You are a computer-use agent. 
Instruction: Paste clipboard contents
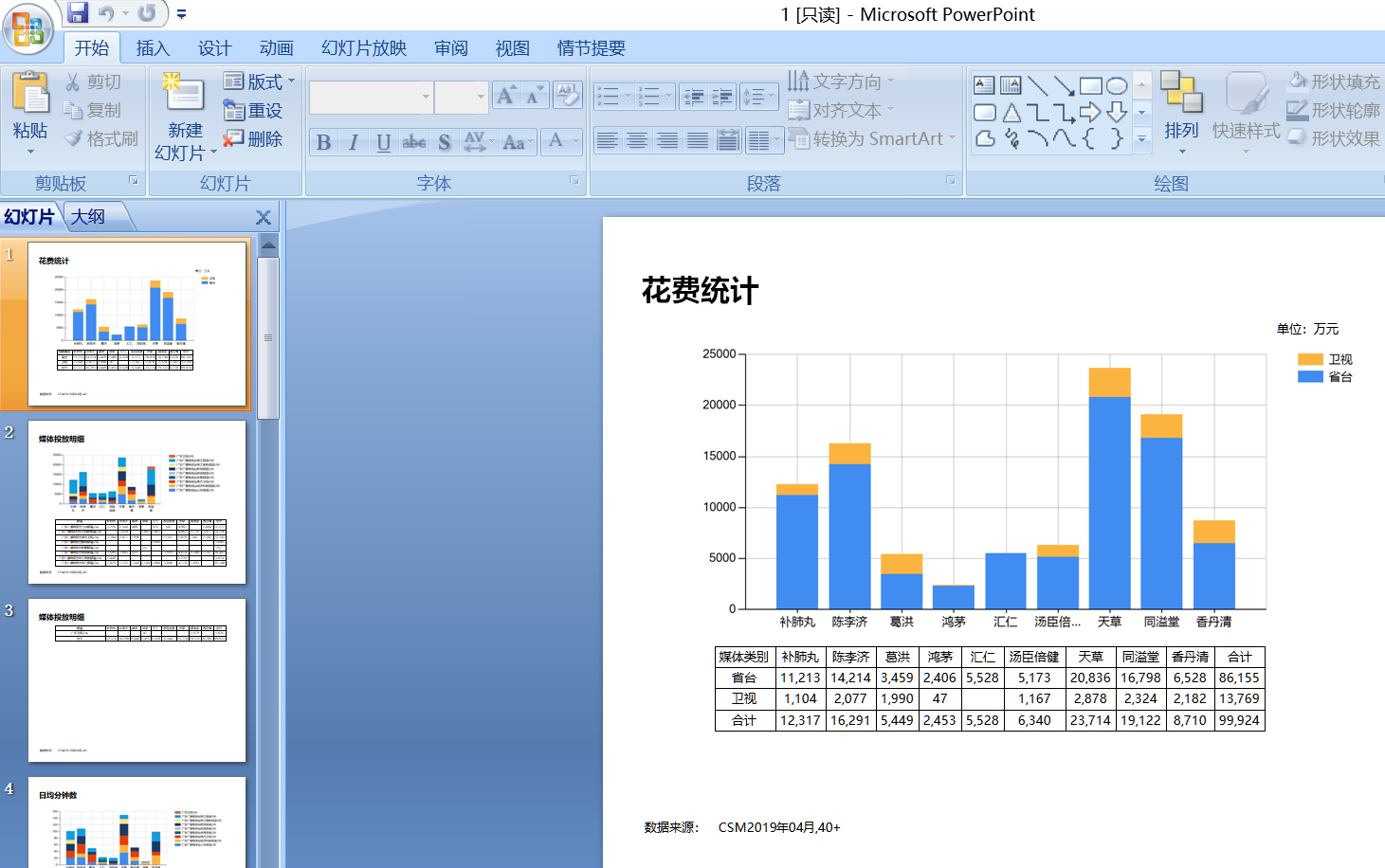click(30, 113)
